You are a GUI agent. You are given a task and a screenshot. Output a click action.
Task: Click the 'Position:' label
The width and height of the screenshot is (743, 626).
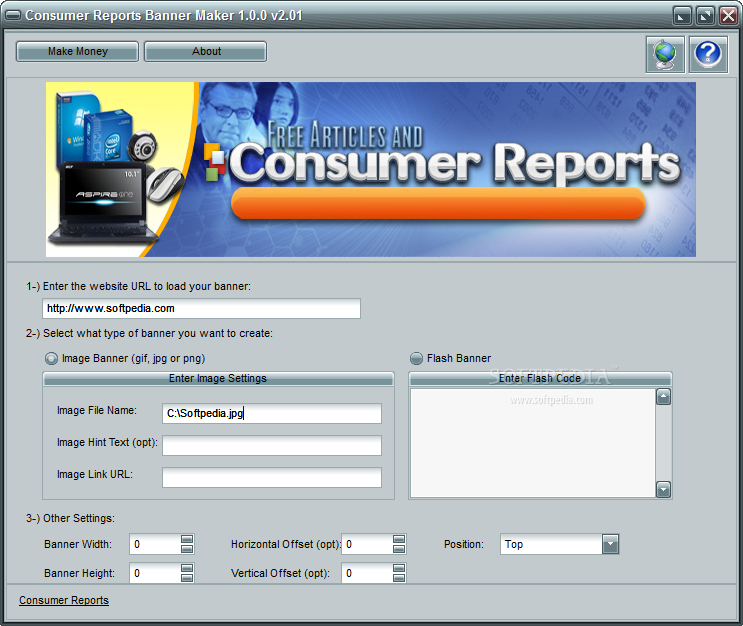(464, 544)
